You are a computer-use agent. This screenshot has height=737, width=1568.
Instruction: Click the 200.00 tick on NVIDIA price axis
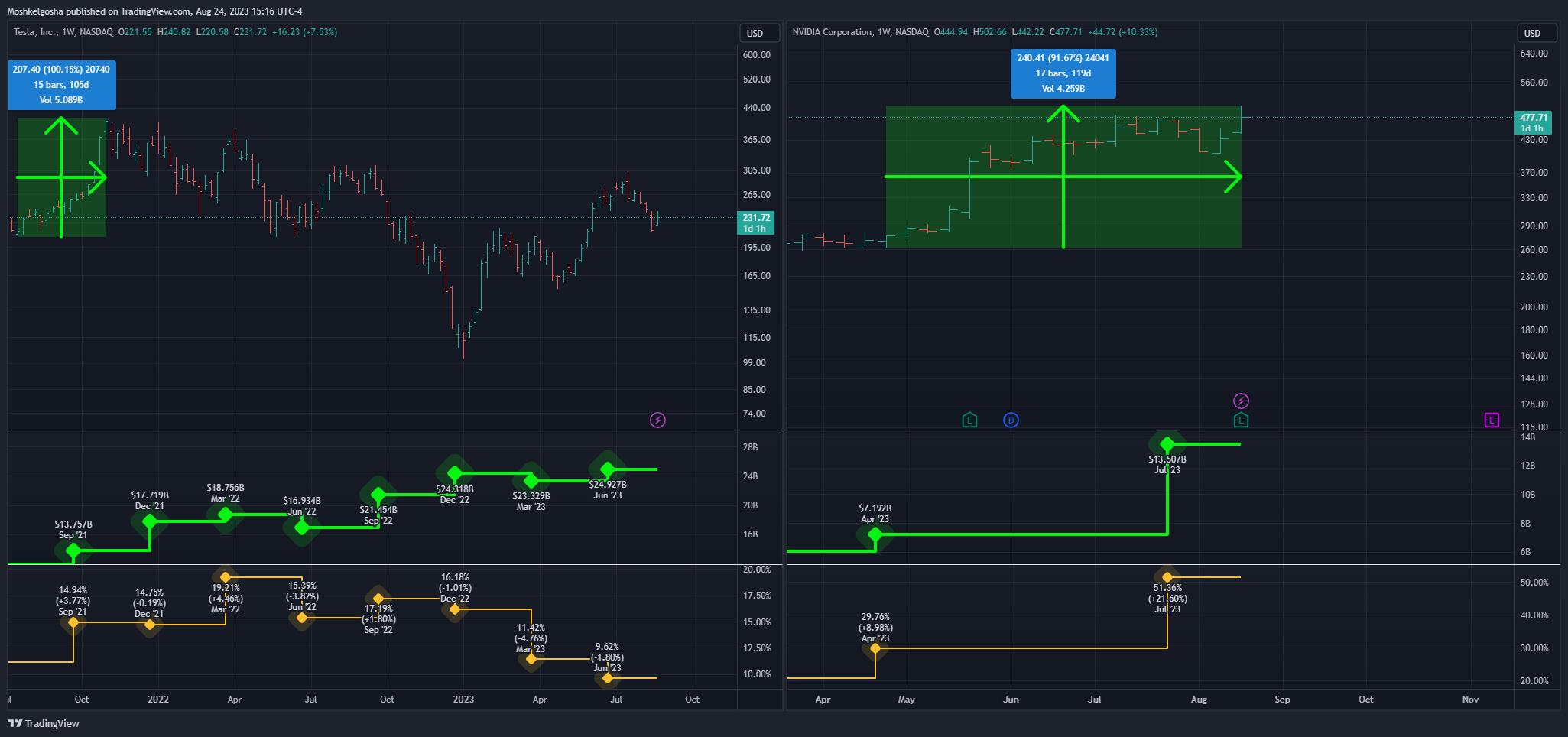(x=1534, y=307)
